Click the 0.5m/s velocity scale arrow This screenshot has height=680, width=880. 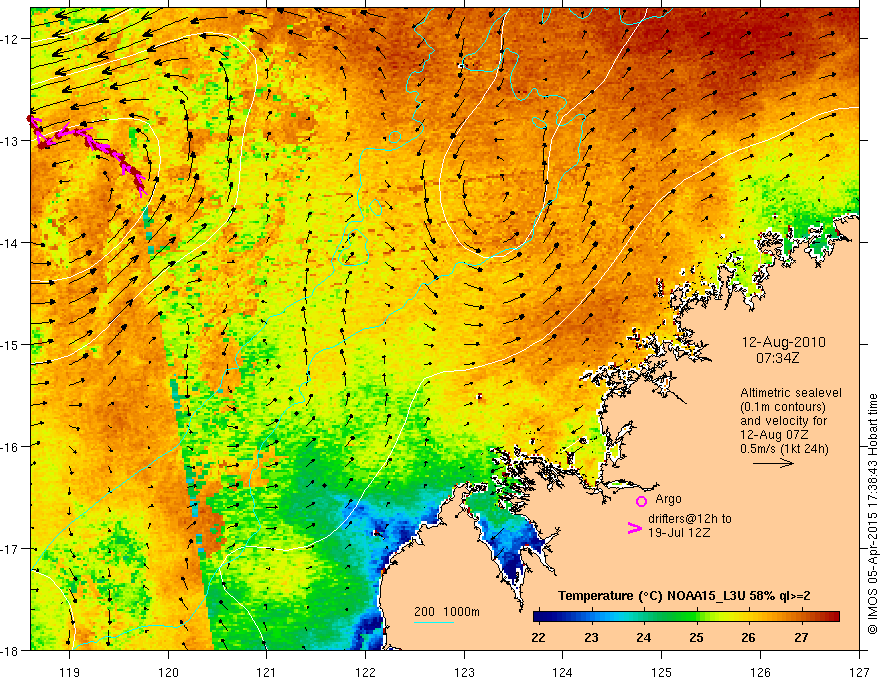pos(773,463)
